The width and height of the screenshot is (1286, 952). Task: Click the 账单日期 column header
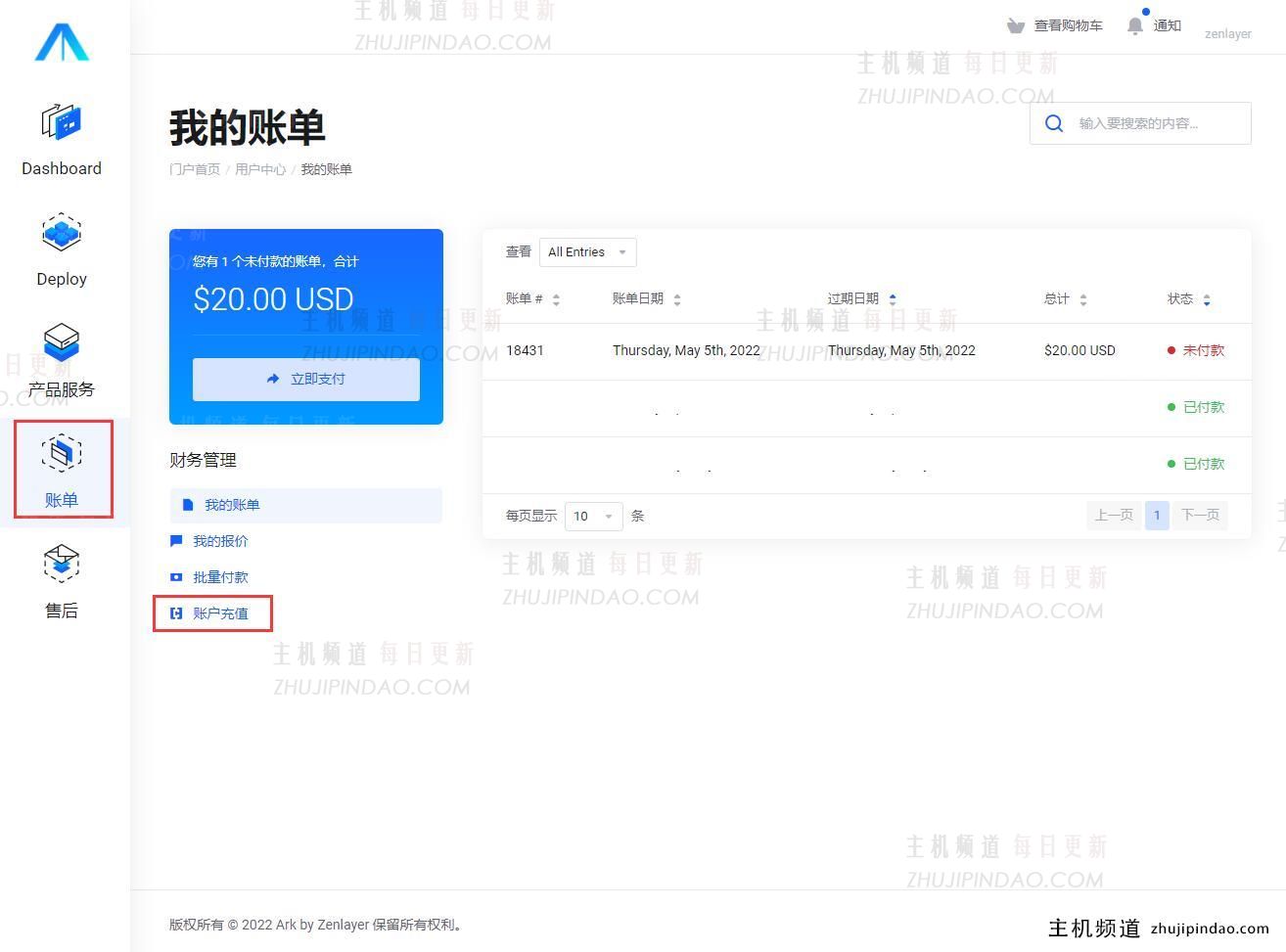pyautogui.click(x=638, y=298)
